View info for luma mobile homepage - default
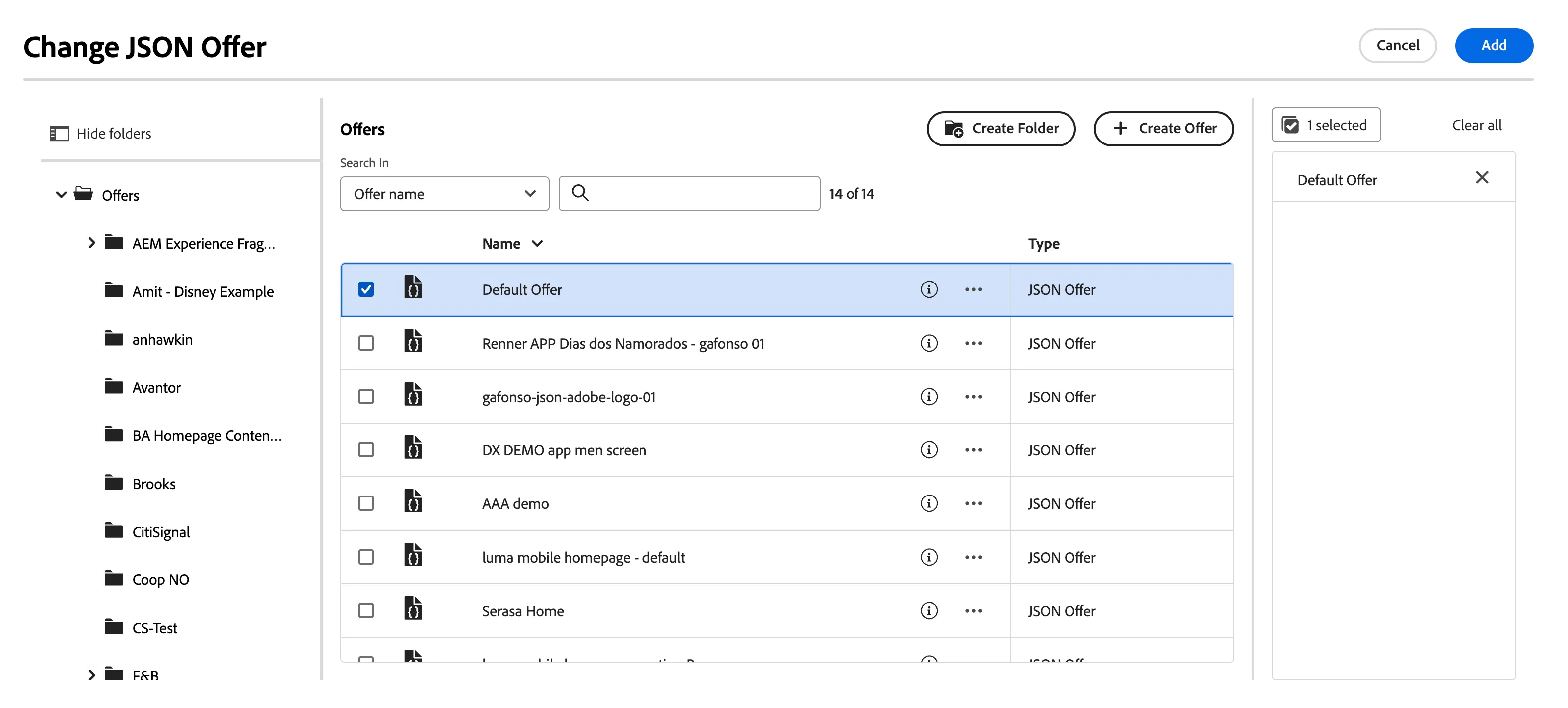 (929, 557)
